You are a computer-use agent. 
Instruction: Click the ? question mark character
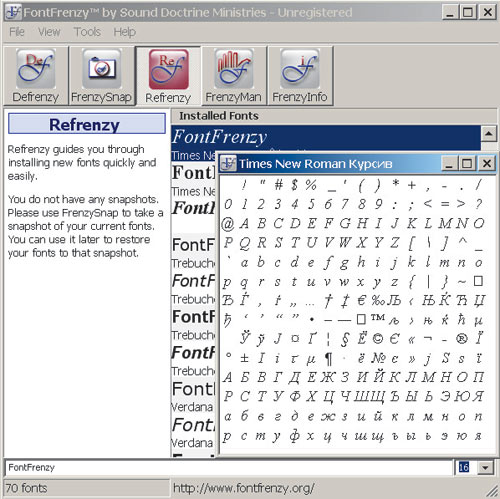point(479,204)
